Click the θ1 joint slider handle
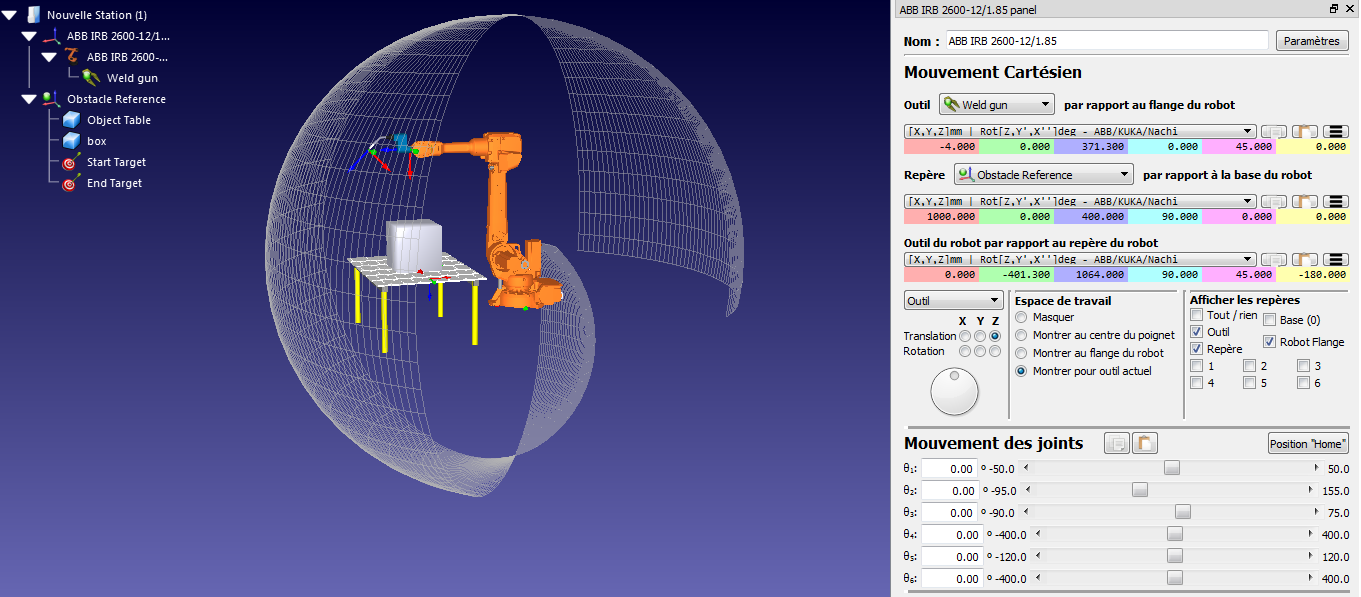The height and width of the screenshot is (597, 1361). tap(1172, 468)
